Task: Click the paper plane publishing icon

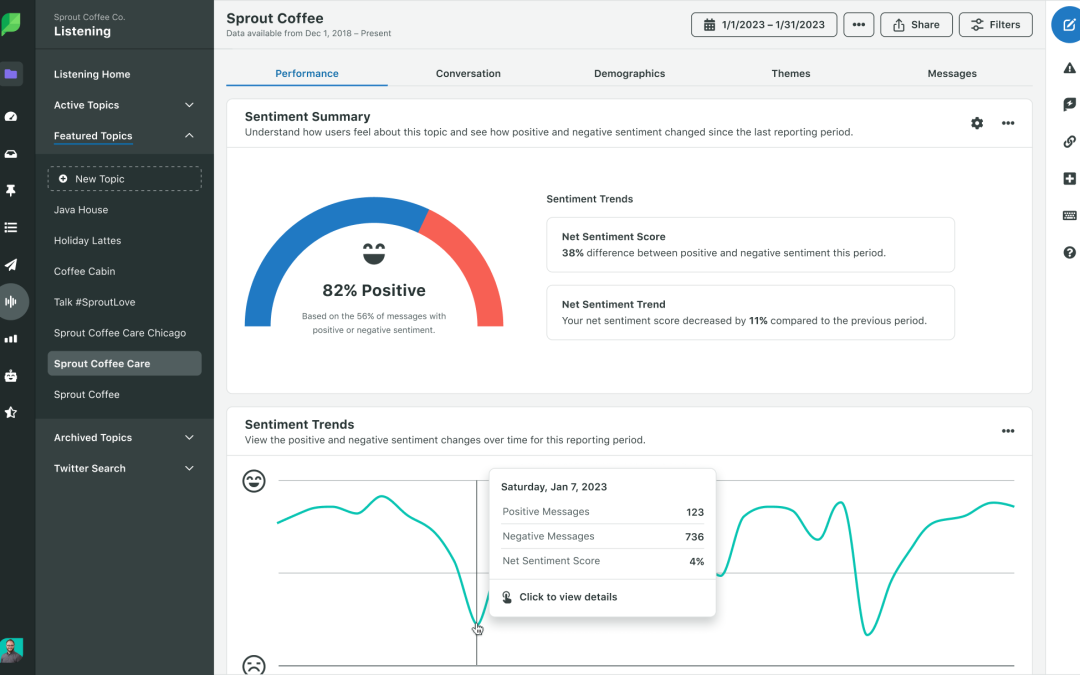Action: click(11, 265)
